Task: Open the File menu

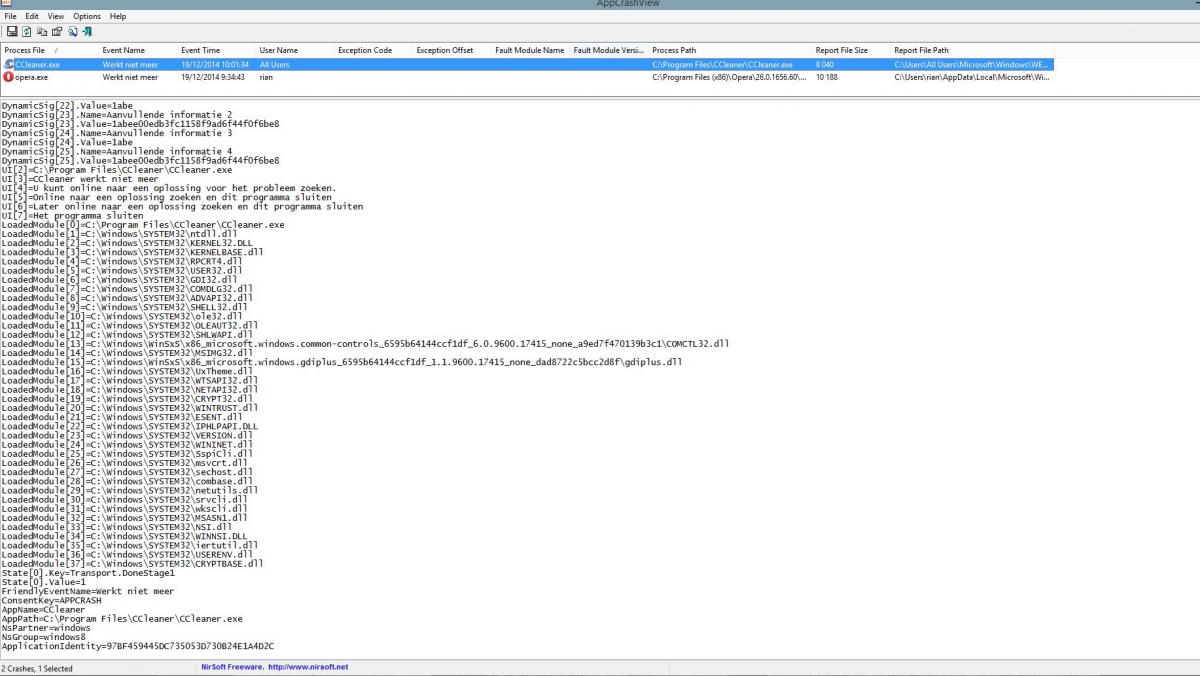Action: tap(10, 16)
